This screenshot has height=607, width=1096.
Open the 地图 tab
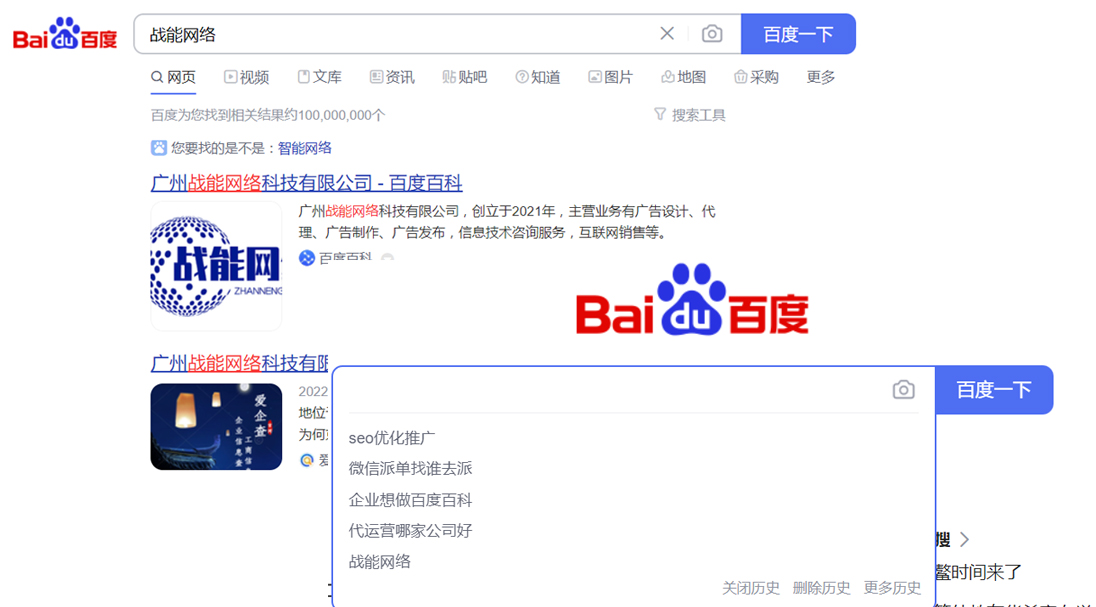684,77
